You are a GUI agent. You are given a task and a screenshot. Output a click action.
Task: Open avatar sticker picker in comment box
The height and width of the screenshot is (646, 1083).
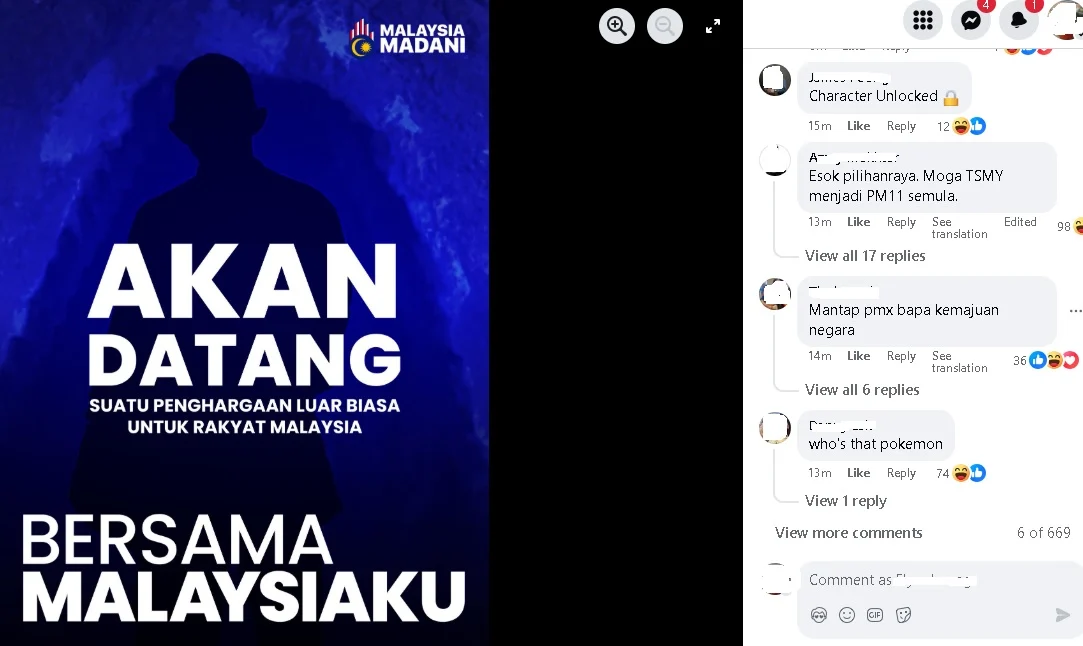click(818, 615)
